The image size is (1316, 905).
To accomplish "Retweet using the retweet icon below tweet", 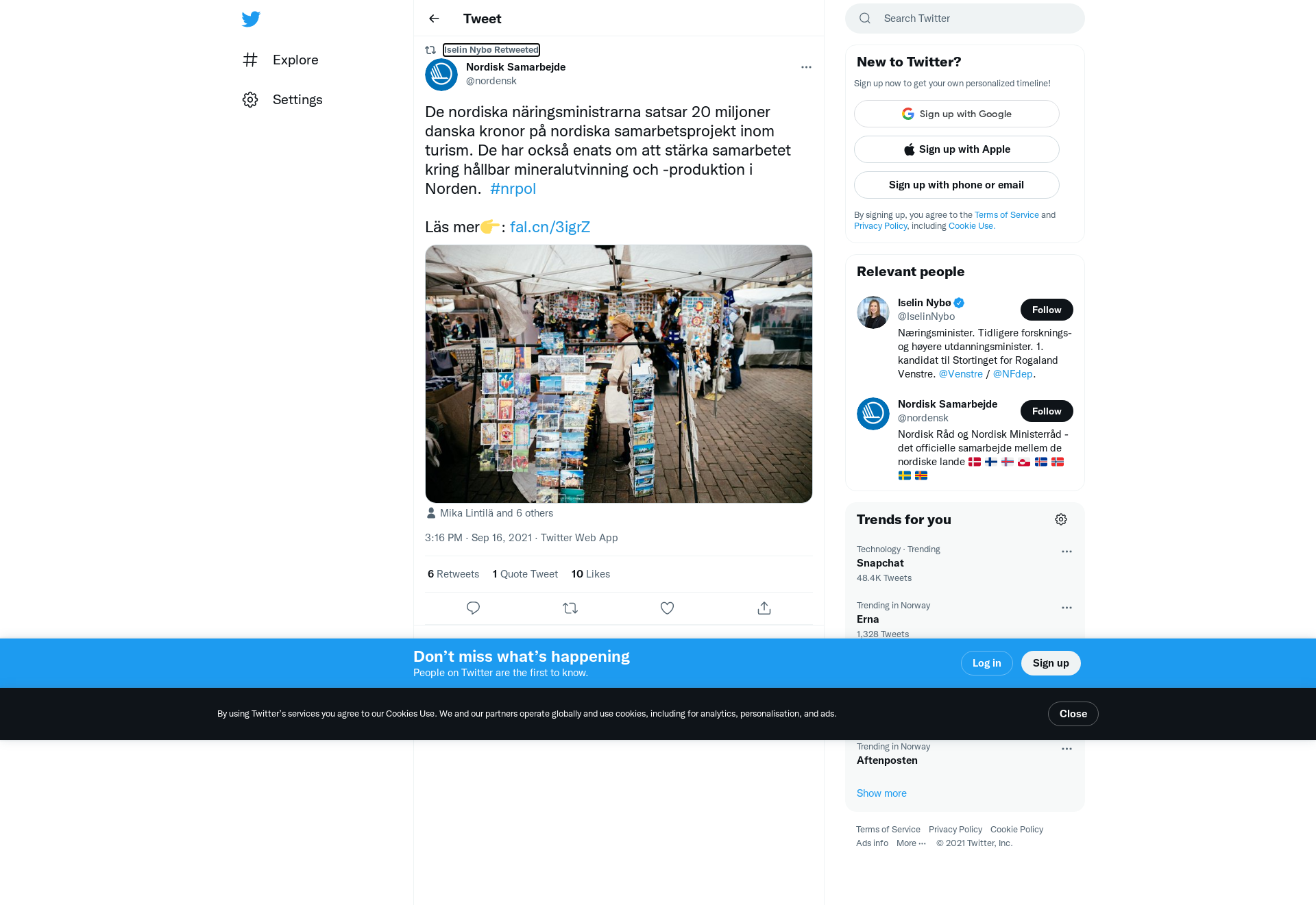I will (x=570, y=608).
